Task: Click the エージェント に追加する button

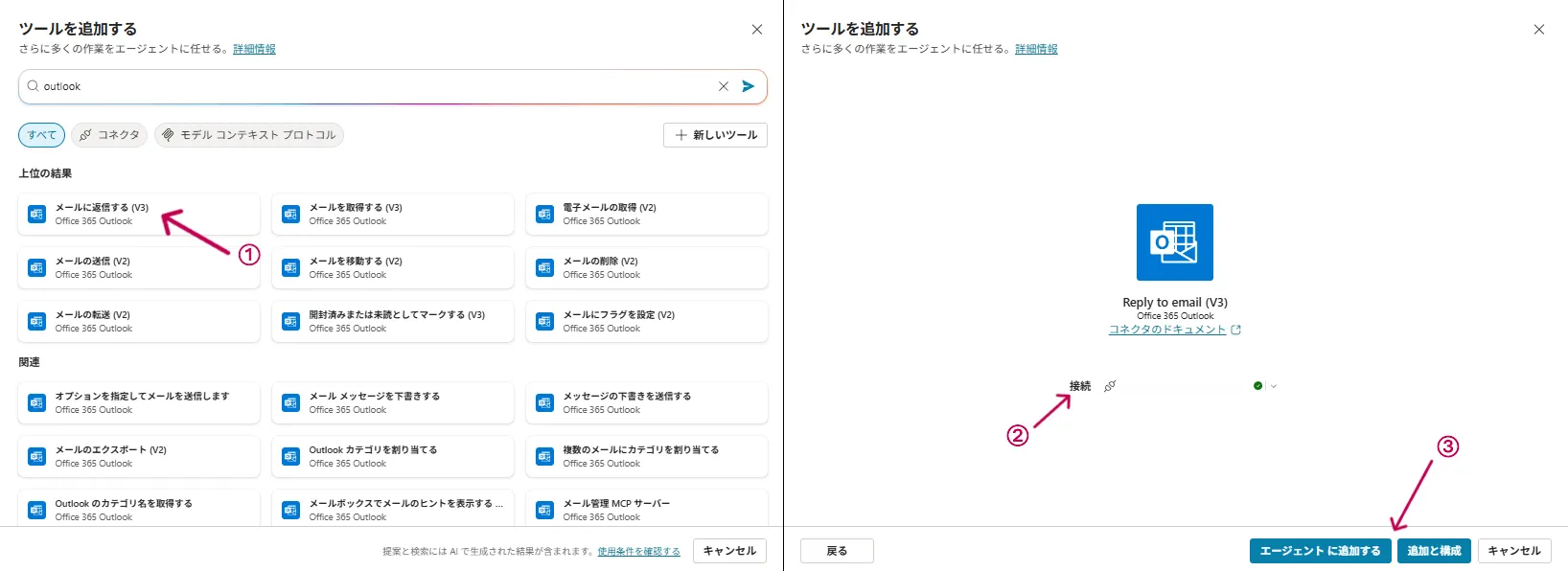Action: pyautogui.click(x=1320, y=551)
